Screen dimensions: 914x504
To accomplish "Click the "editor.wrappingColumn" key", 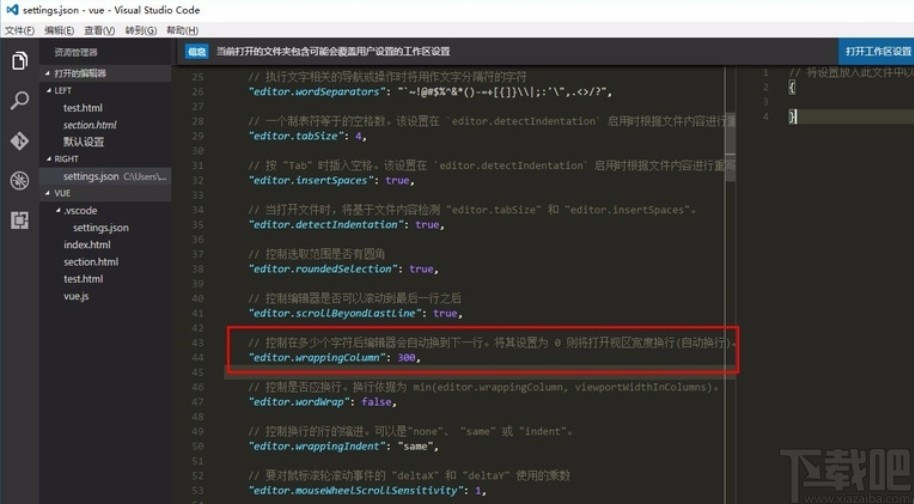I will click(317, 357).
